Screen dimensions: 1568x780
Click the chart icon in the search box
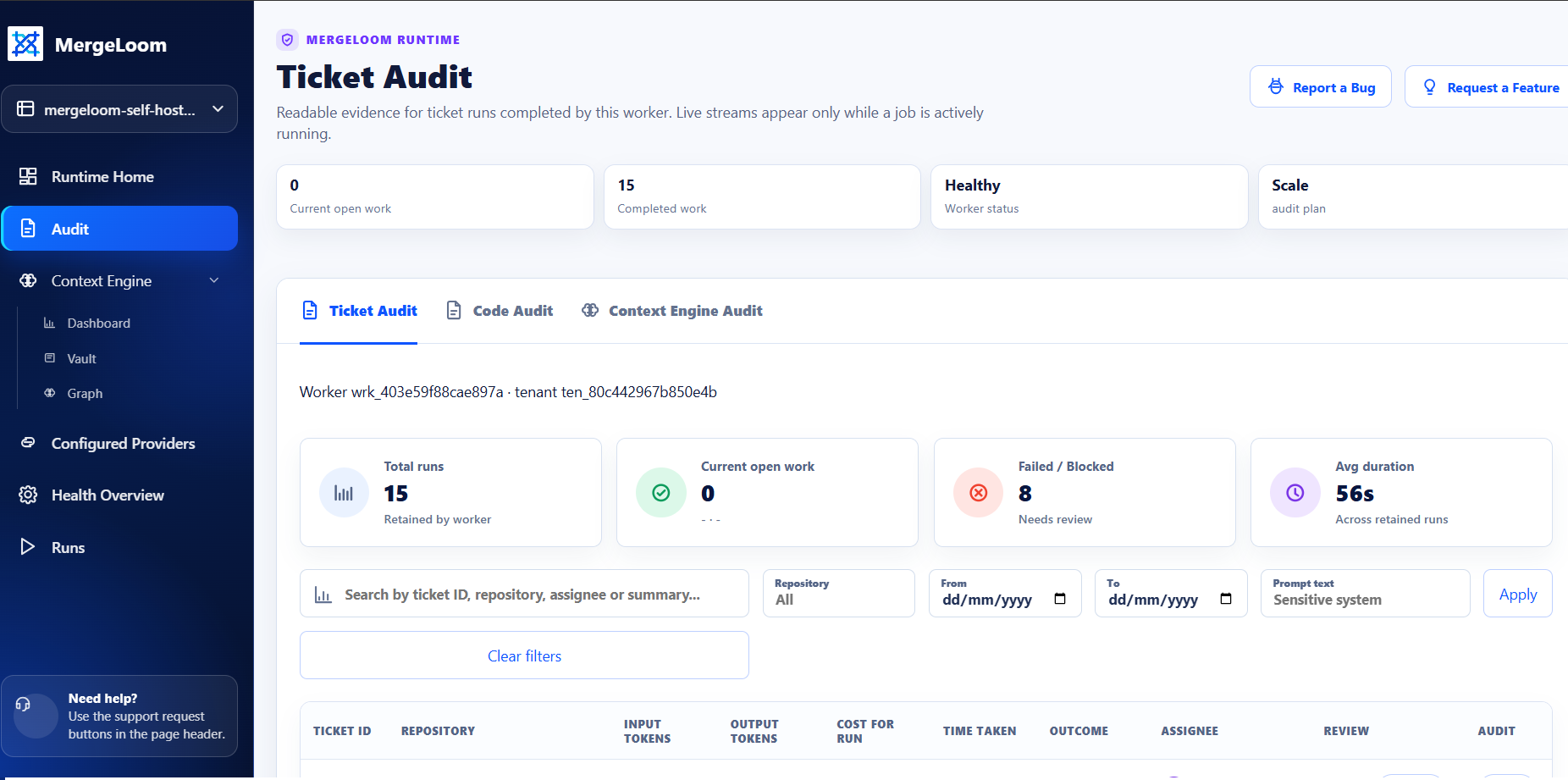pyautogui.click(x=323, y=595)
